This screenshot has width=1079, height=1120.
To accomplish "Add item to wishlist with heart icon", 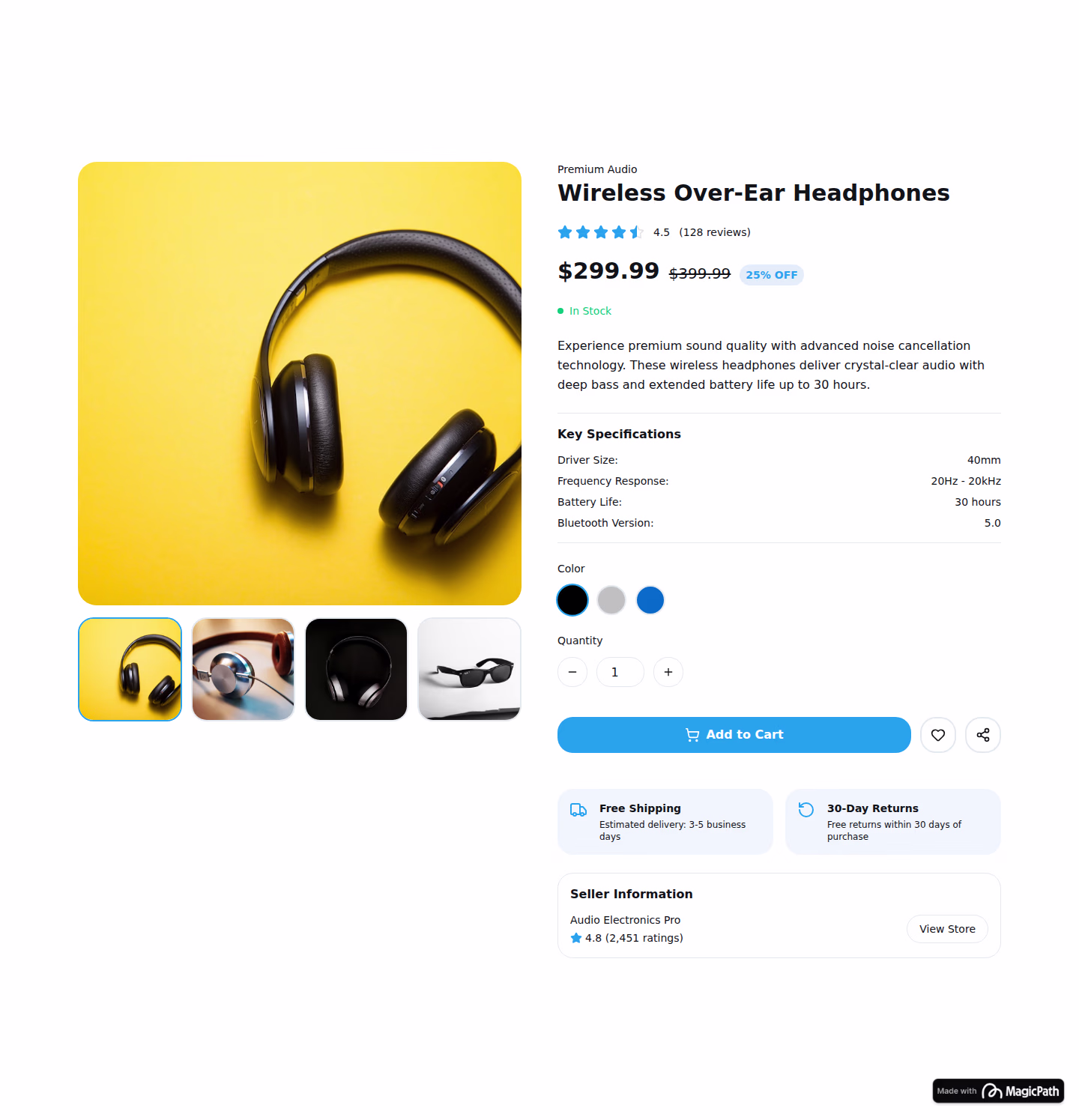I will pyautogui.click(x=937, y=735).
